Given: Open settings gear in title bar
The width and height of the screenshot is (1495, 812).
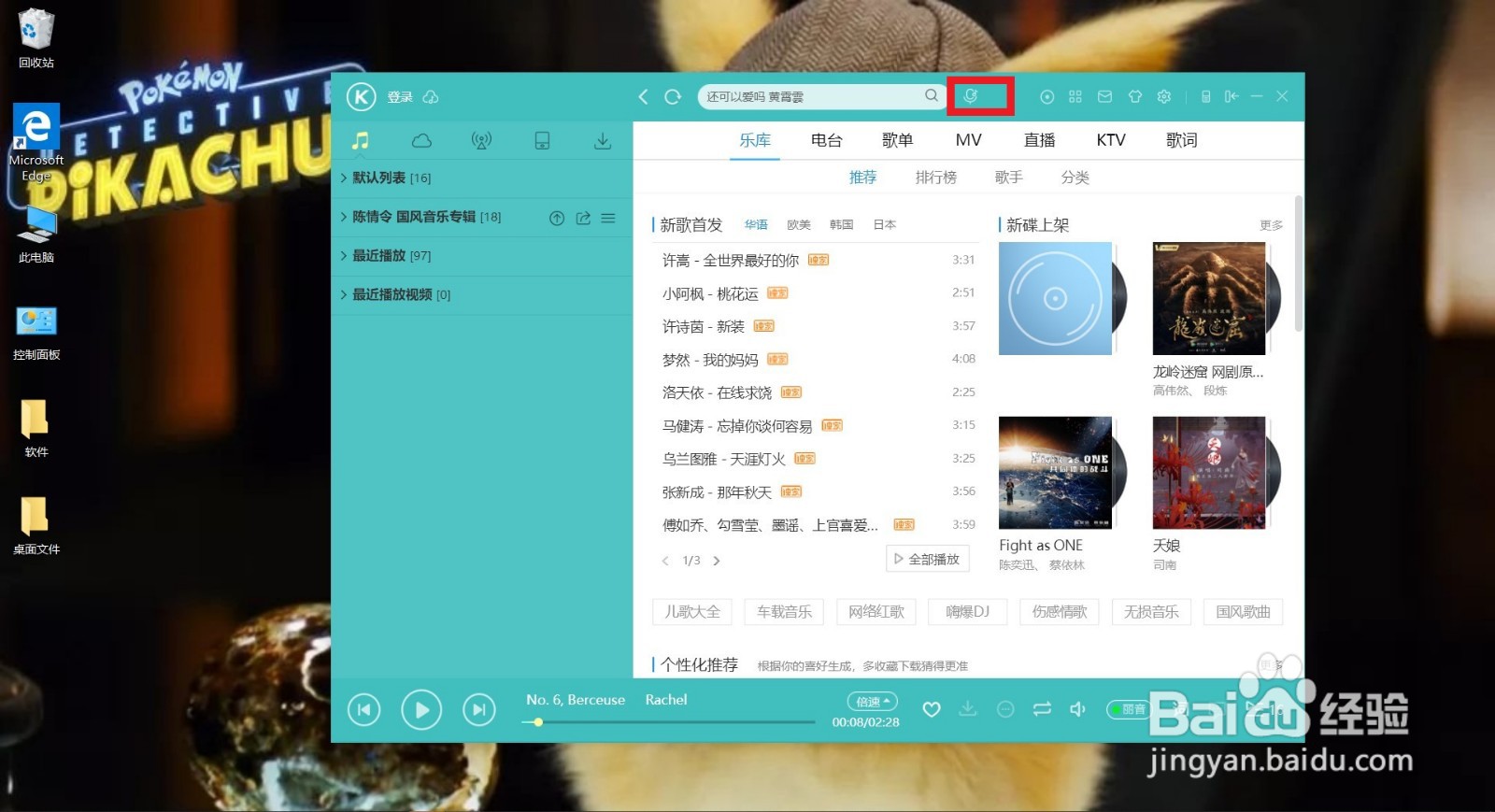Looking at the screenshot, I should pyautogui.click(x=1164, y=96).
